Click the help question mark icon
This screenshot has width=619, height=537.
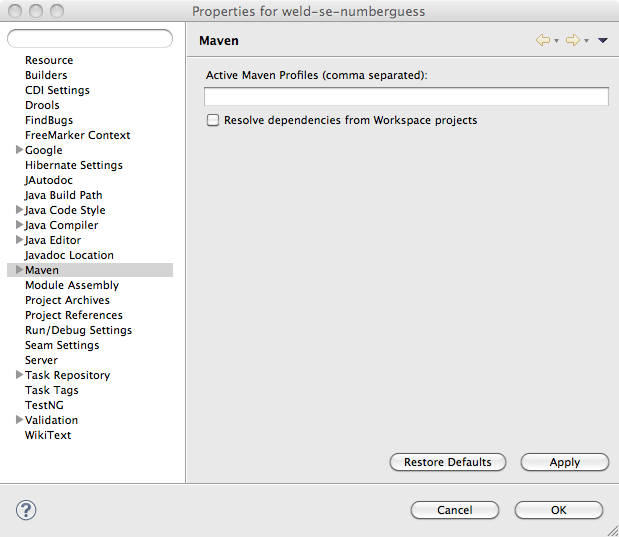[26, 510]
